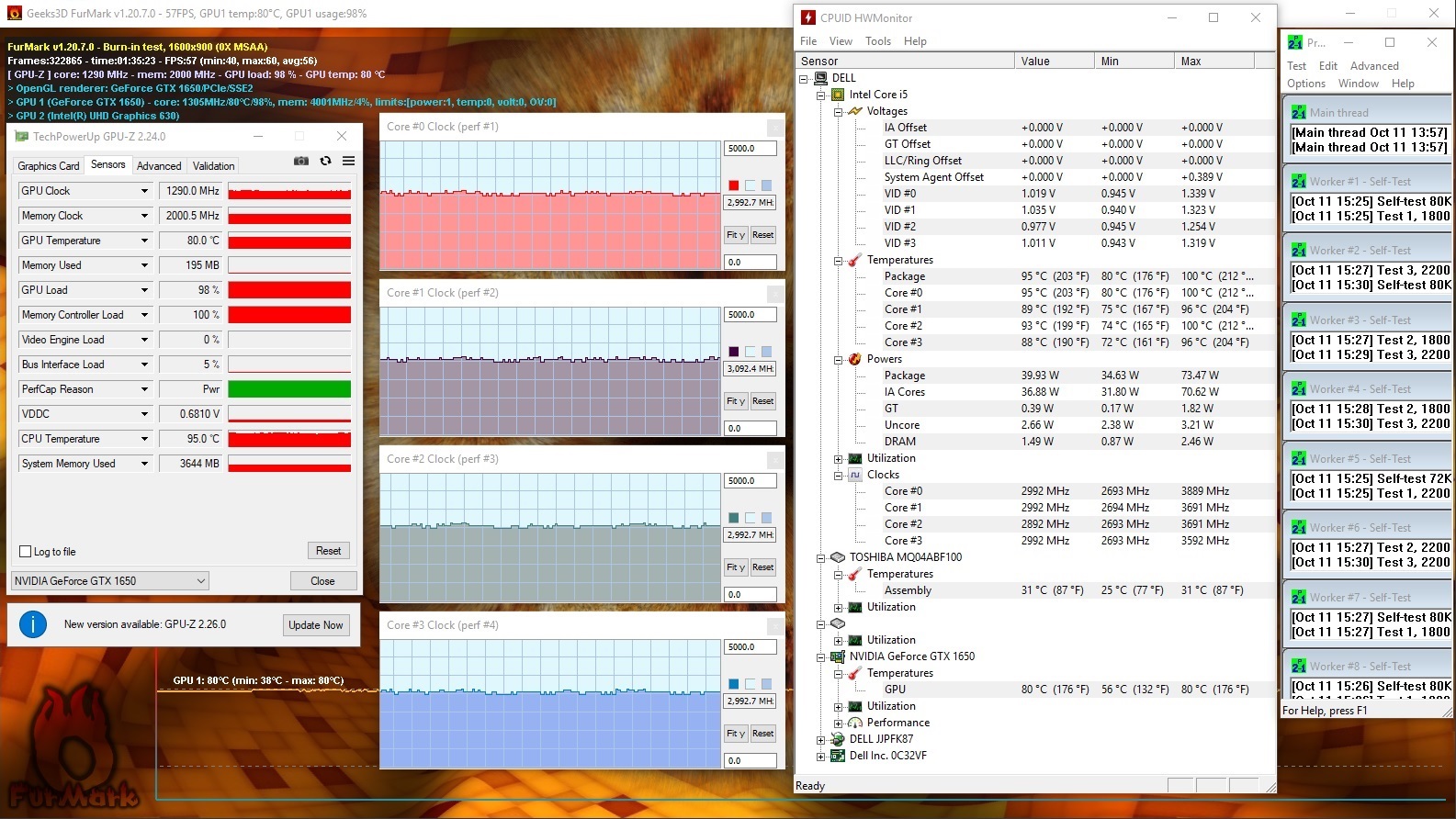Click the Worker #1 Self-Test window icon

click(x=1299, y=182)
